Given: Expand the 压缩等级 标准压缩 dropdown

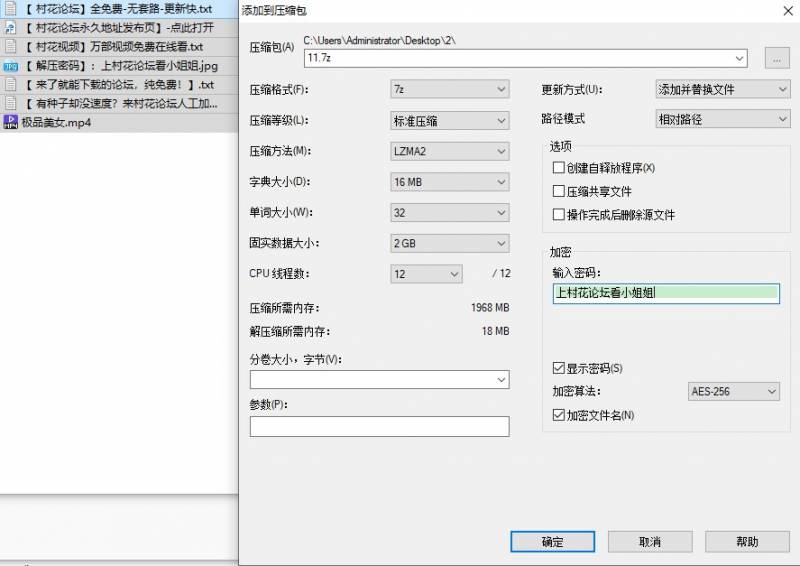Looking at the screenshot, I should point(450,121).
